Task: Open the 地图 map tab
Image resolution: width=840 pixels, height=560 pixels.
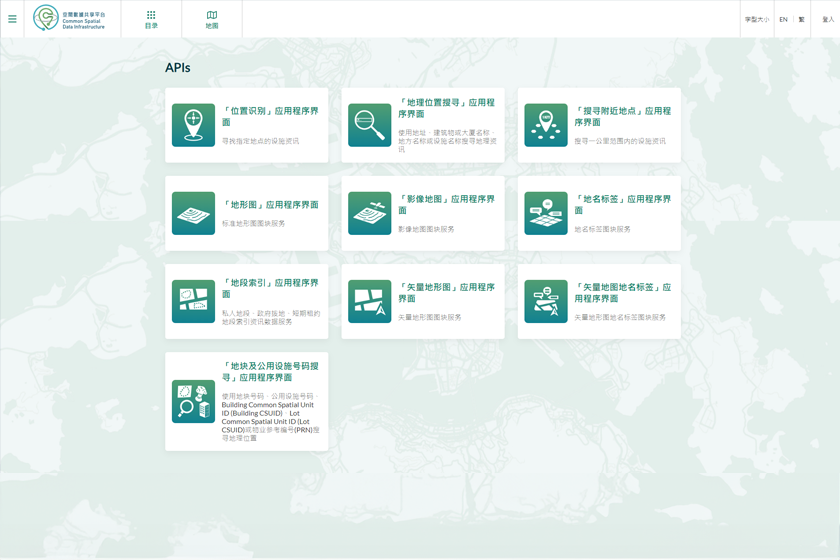Action: point(212,19)
